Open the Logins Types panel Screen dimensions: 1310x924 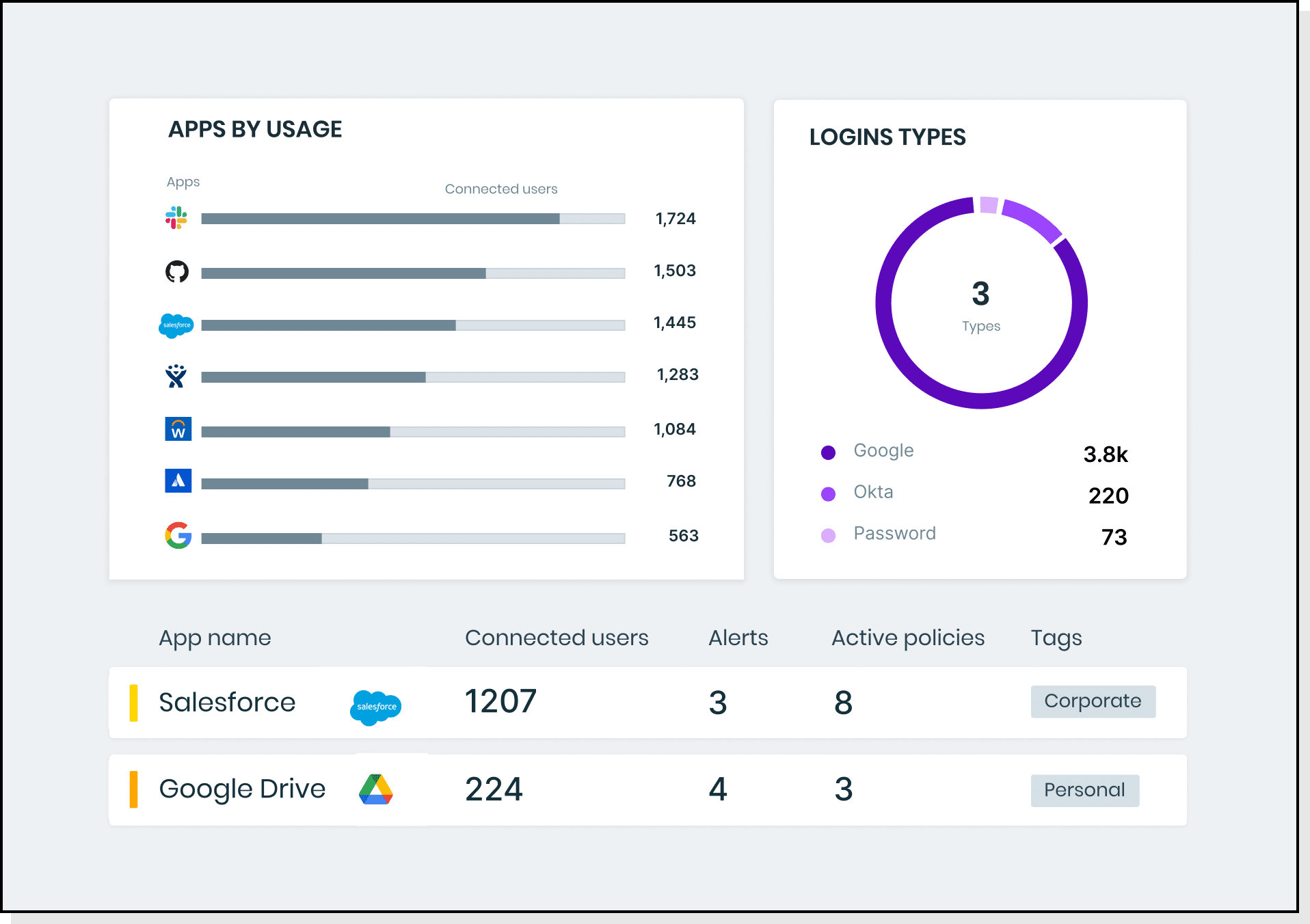coord(887,137)
